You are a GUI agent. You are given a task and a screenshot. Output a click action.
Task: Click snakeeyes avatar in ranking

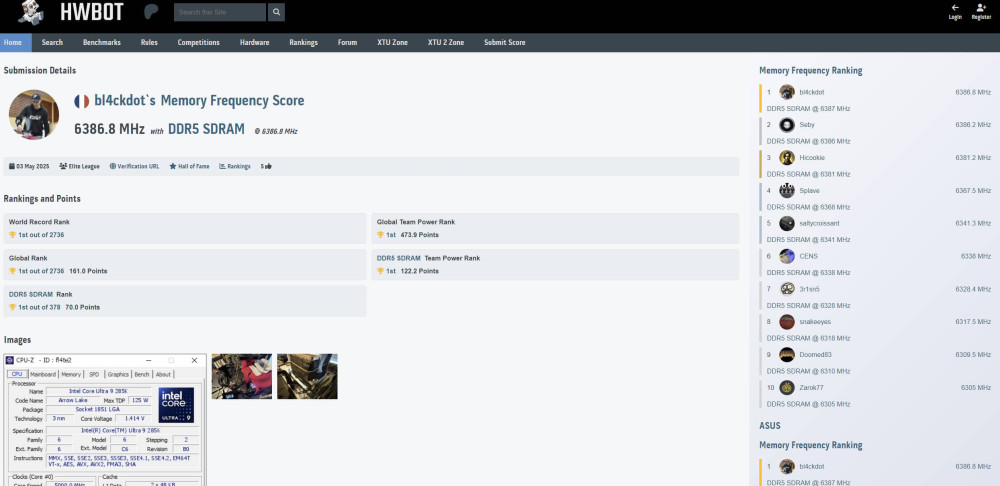(x=786, y=322)
